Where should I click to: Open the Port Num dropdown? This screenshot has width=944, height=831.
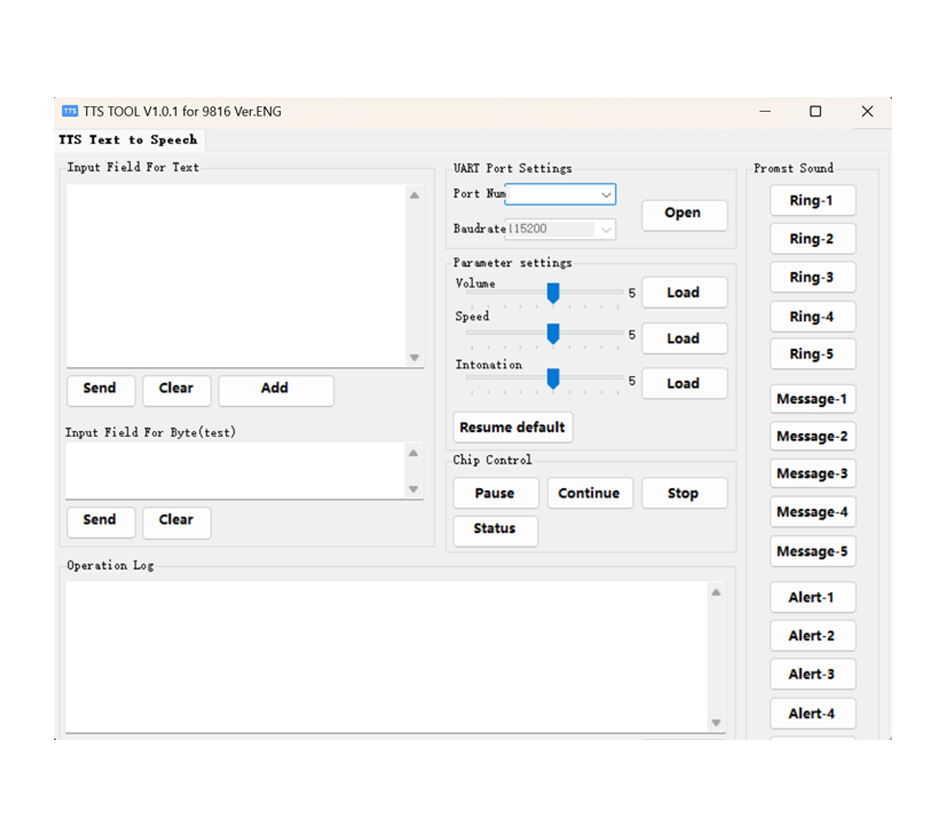tap(605, 194)
